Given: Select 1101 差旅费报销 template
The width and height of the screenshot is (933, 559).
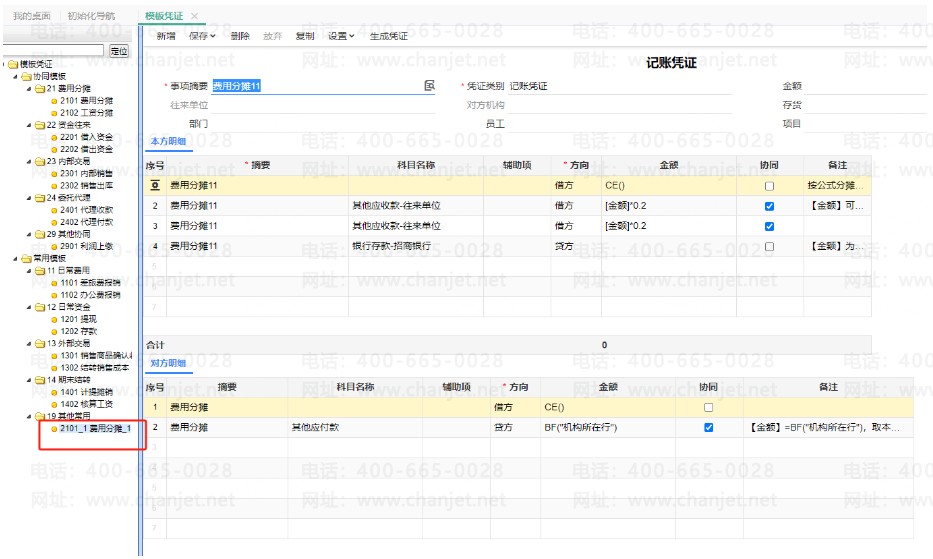Looking at the screenshot, I should click(x=90, y=283).
